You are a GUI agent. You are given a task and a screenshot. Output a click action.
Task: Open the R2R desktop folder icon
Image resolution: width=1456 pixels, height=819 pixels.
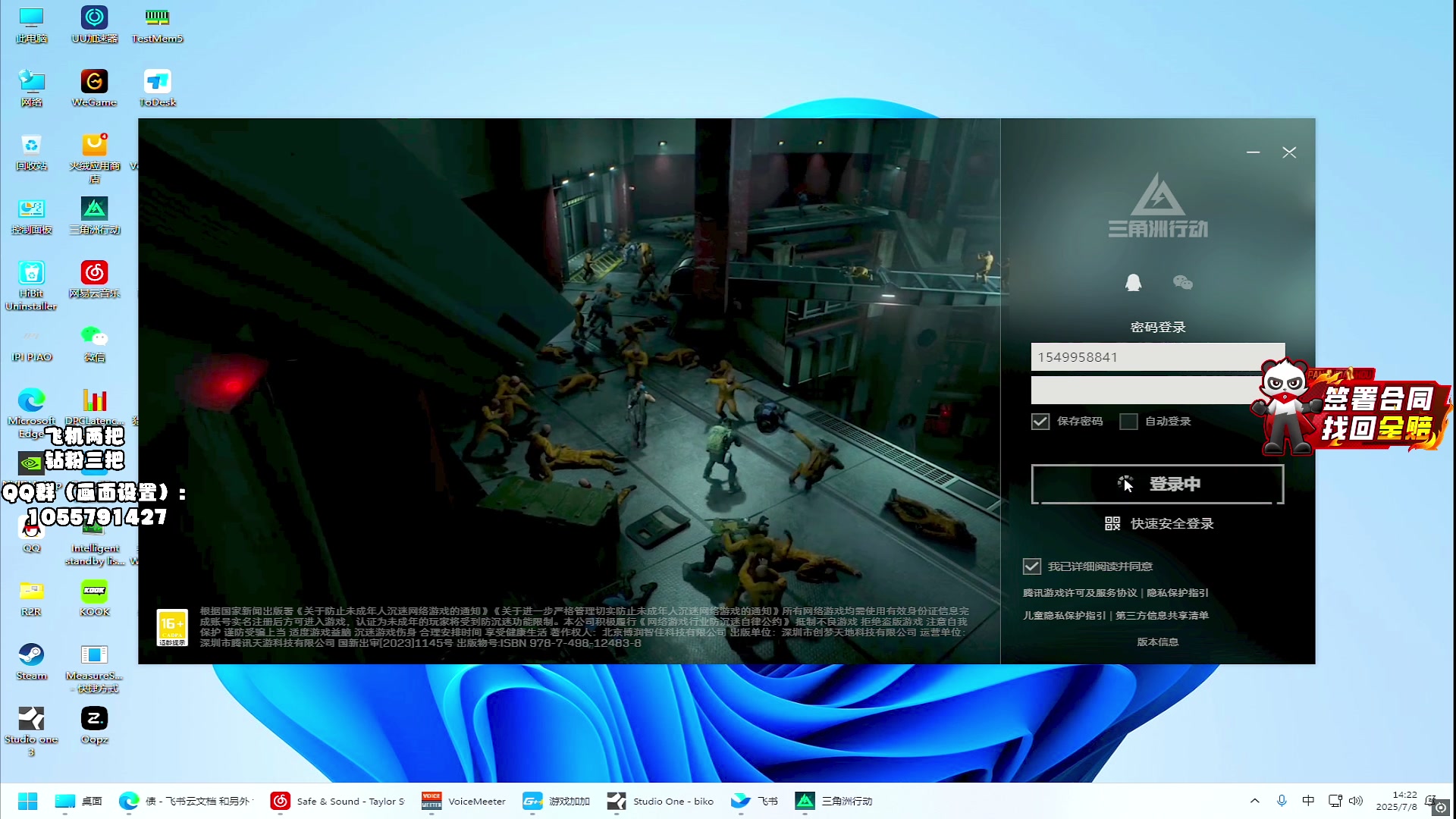(x=31, y=598)
